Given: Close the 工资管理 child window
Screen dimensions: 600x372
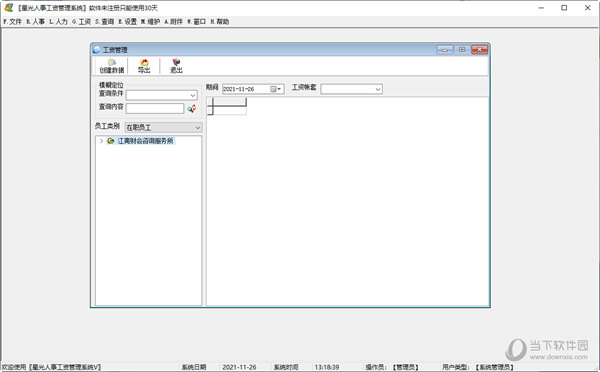Looking at the screenshot, I should point(479,50).
